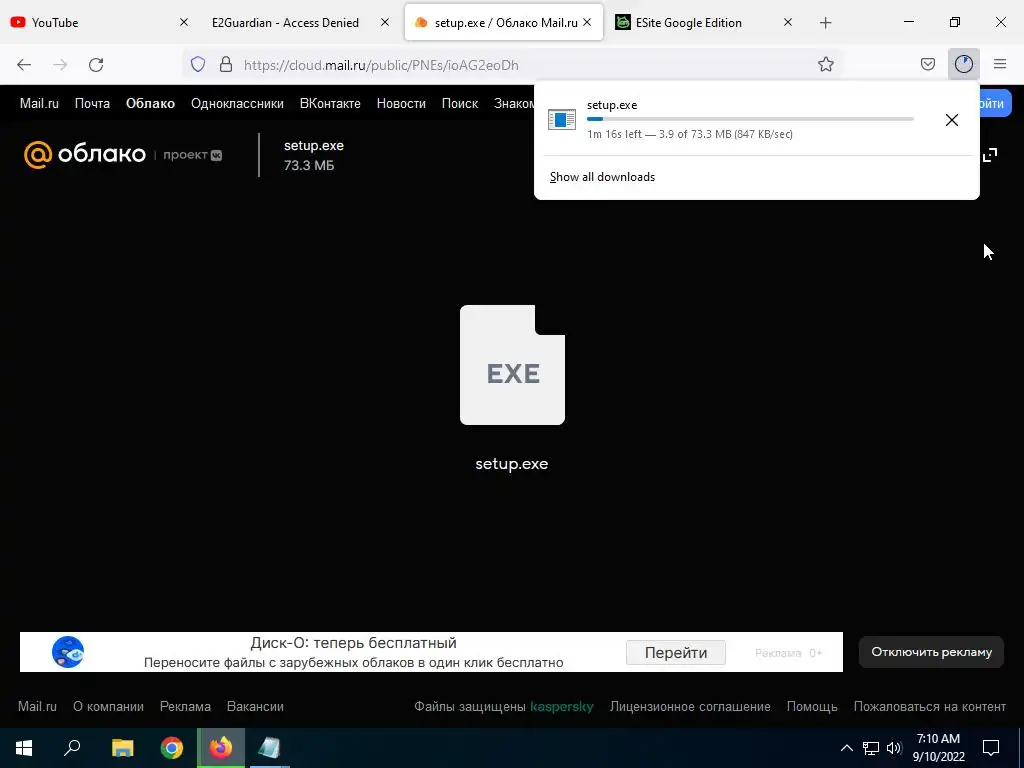
Task: Open О компании footer link
Action: (108, 707)
